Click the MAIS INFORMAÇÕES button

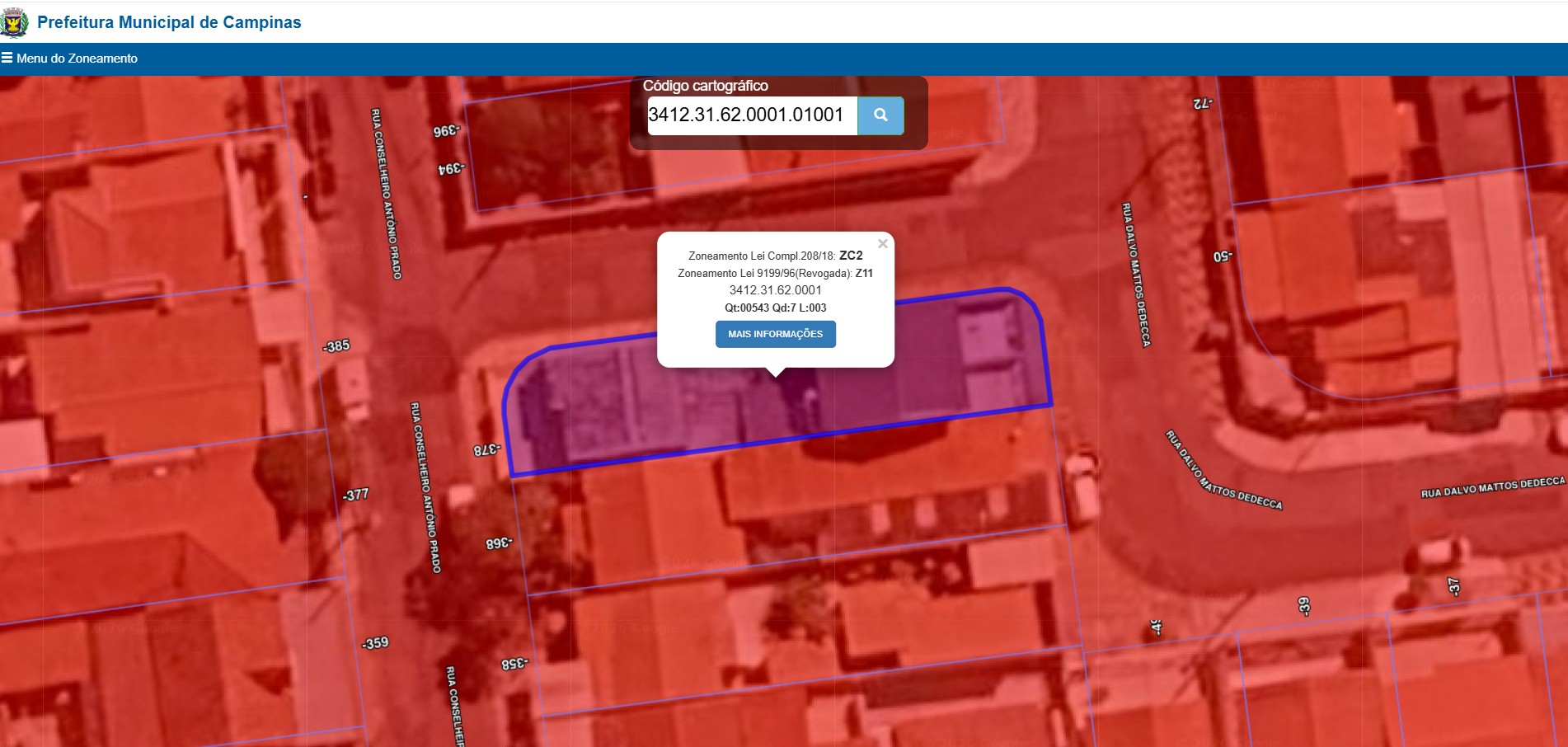pos(776,334)
